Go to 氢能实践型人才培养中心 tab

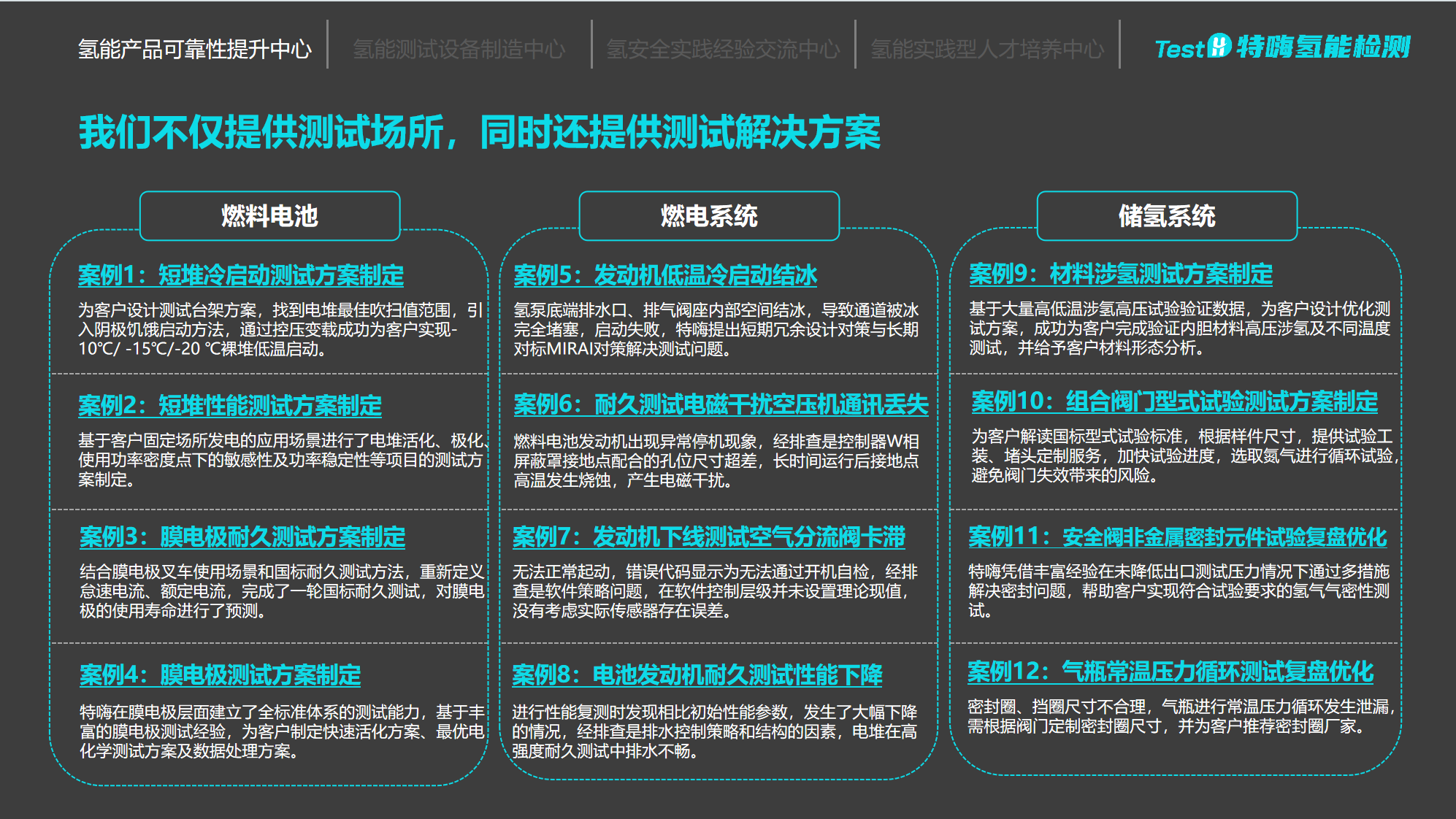[986, 49]
